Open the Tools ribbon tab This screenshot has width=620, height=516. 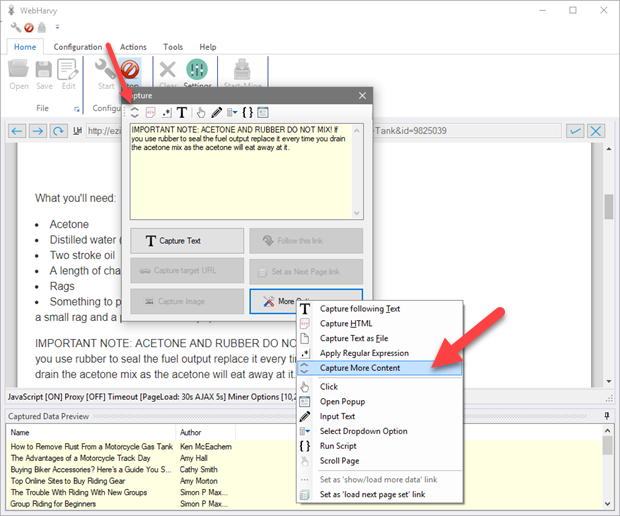[173, 47]
